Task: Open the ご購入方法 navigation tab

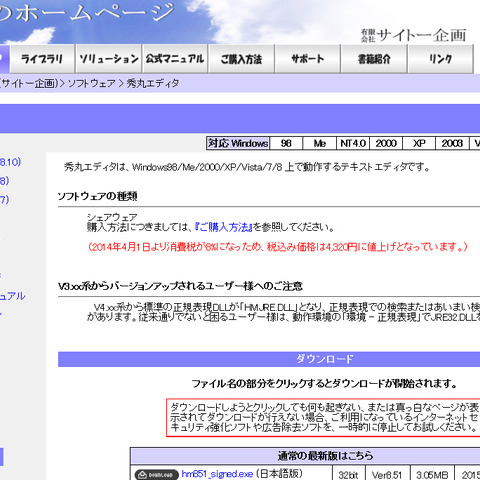Action: [241, 59]
